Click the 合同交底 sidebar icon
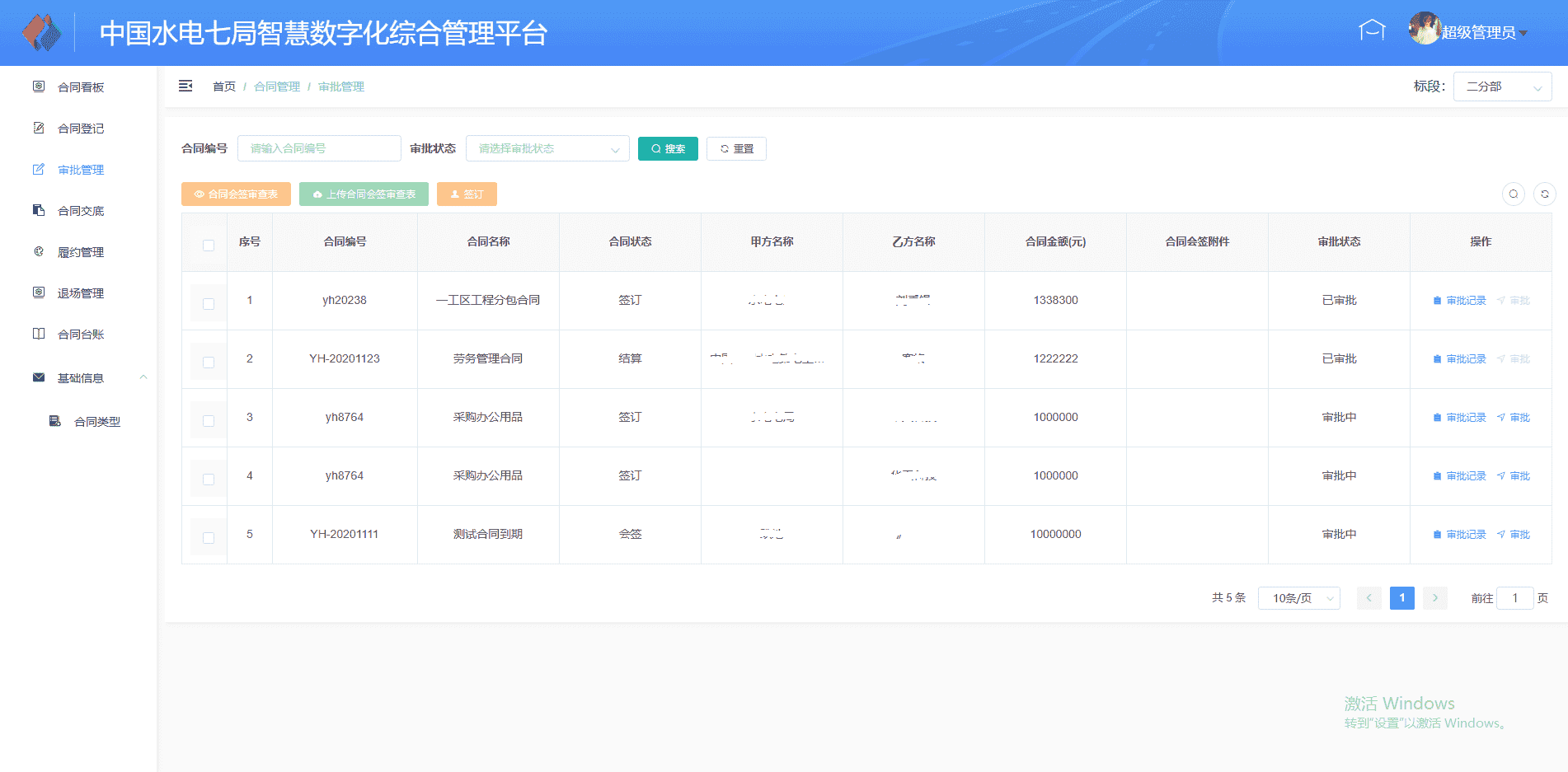This screenshot has width=1568, height=772. [x=39, y=210]
